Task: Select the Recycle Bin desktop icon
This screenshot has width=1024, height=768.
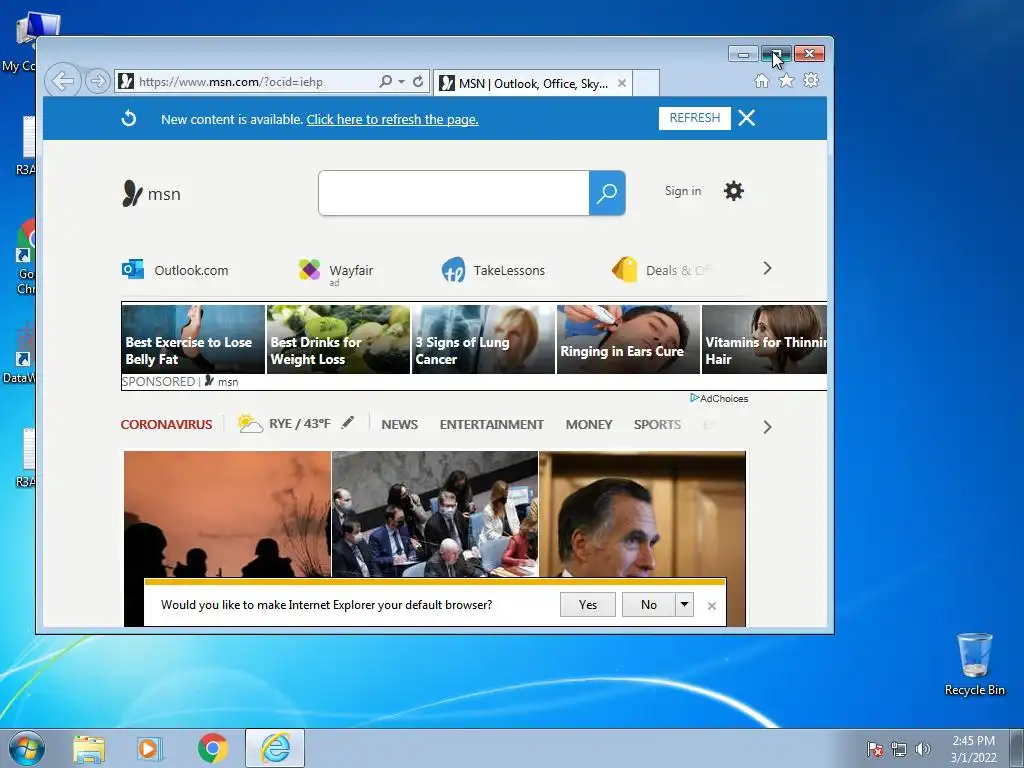Action: pos(974,665)
